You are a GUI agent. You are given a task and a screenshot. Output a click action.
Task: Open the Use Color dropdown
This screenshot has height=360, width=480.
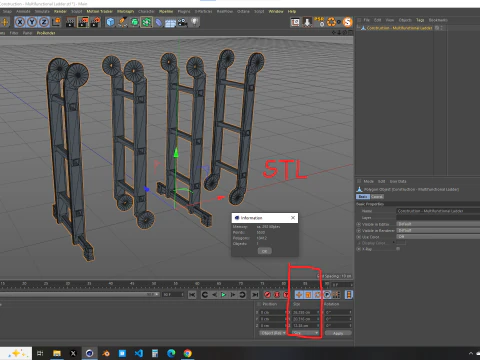(x=438, y=237)
